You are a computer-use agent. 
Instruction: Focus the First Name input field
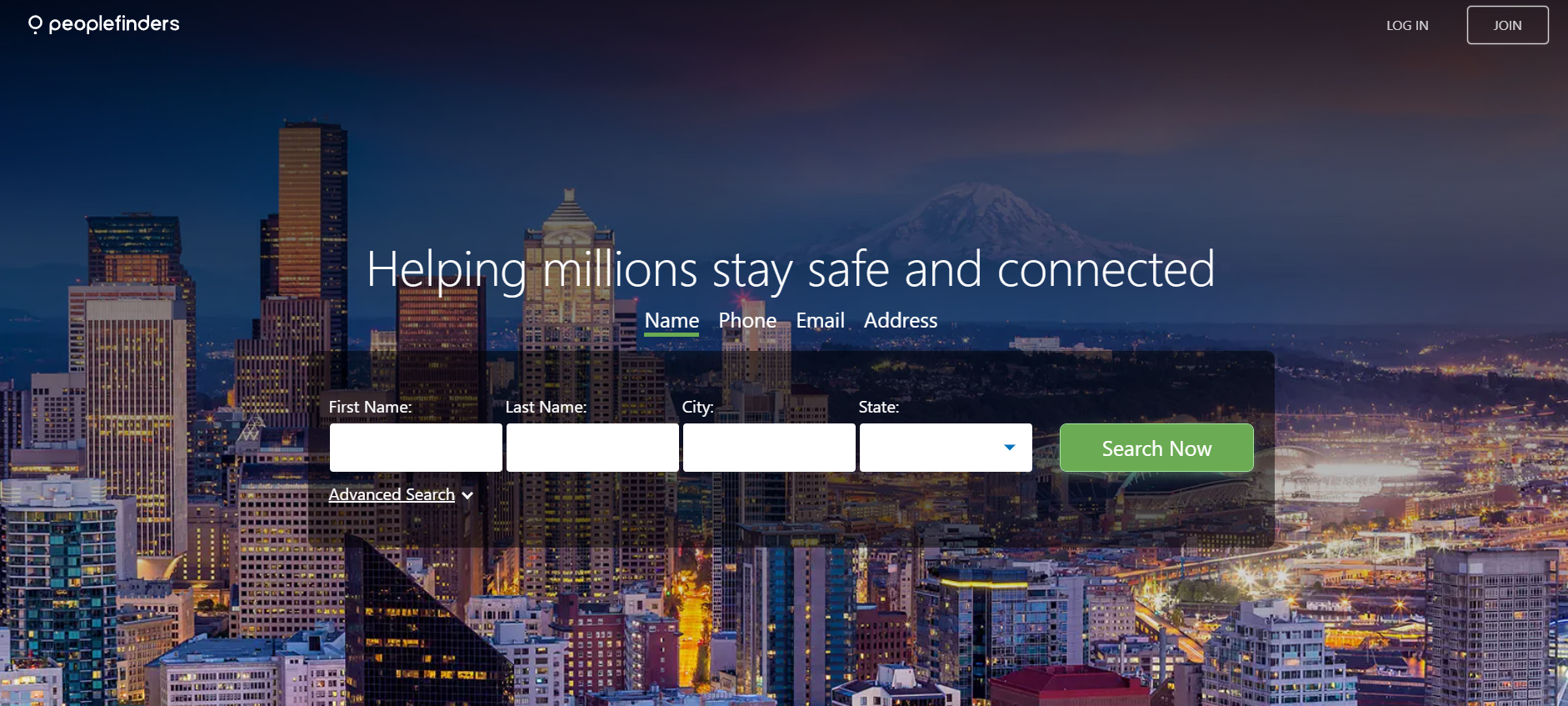pos(416,448)
